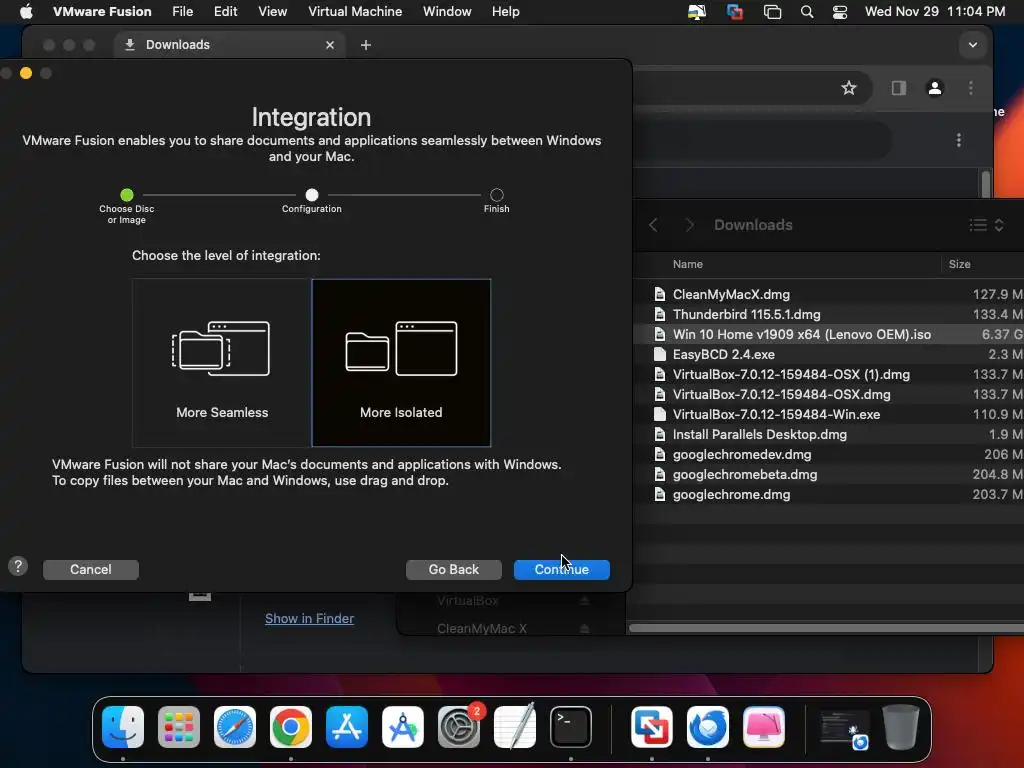Open the Apple menu

tap(25, 11)
